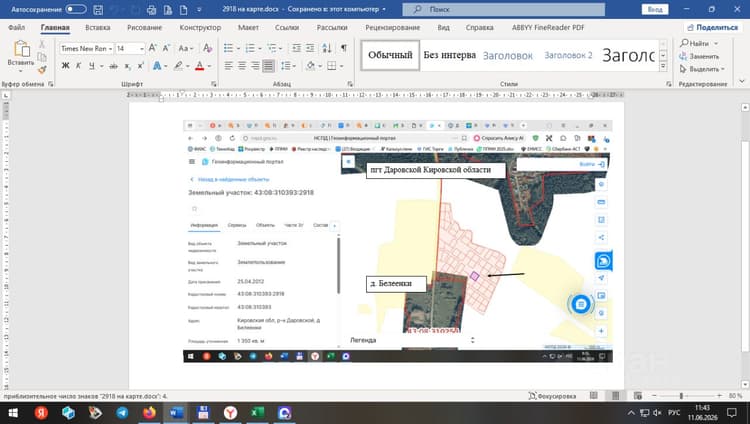
Task: Show paragraph marks with pilcrow icon
Action: pyautogui.click(x=343, y=48)
